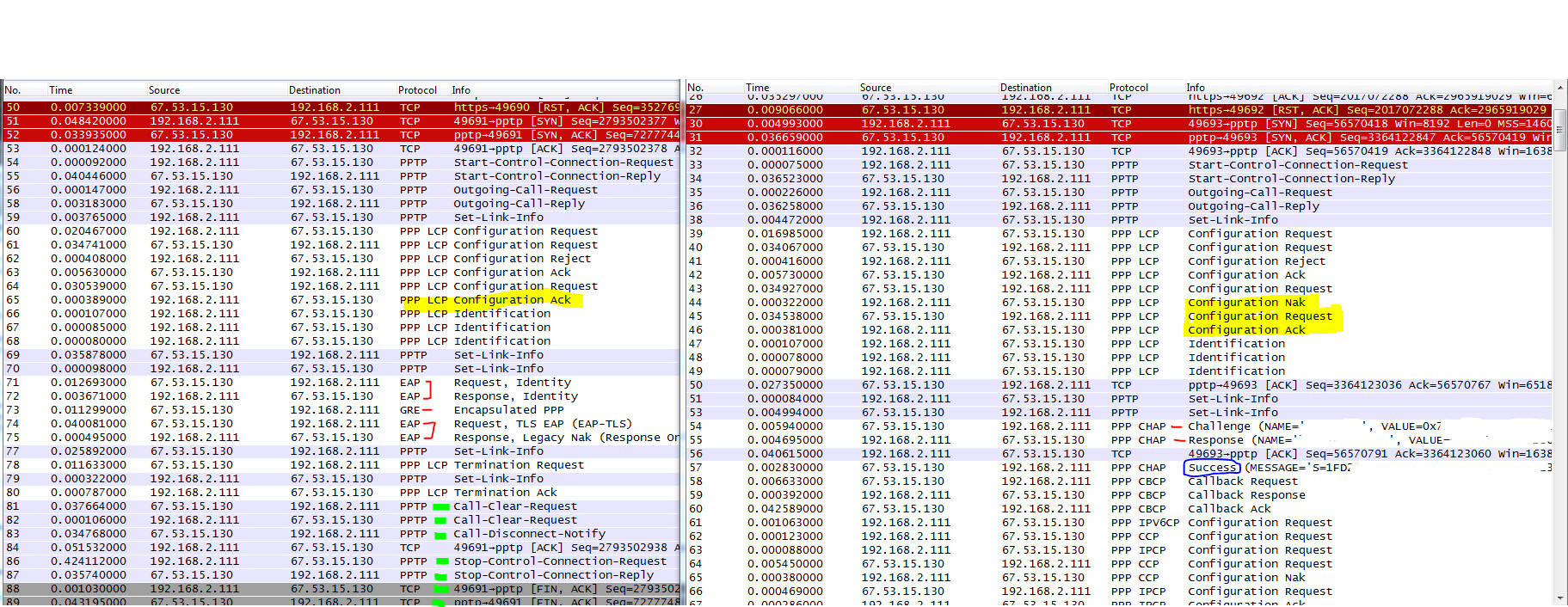
Task: Select packet 31 pptp→49693 [SYN, ACK] row
Action: pyautogui.click(x=1119, y=138)
